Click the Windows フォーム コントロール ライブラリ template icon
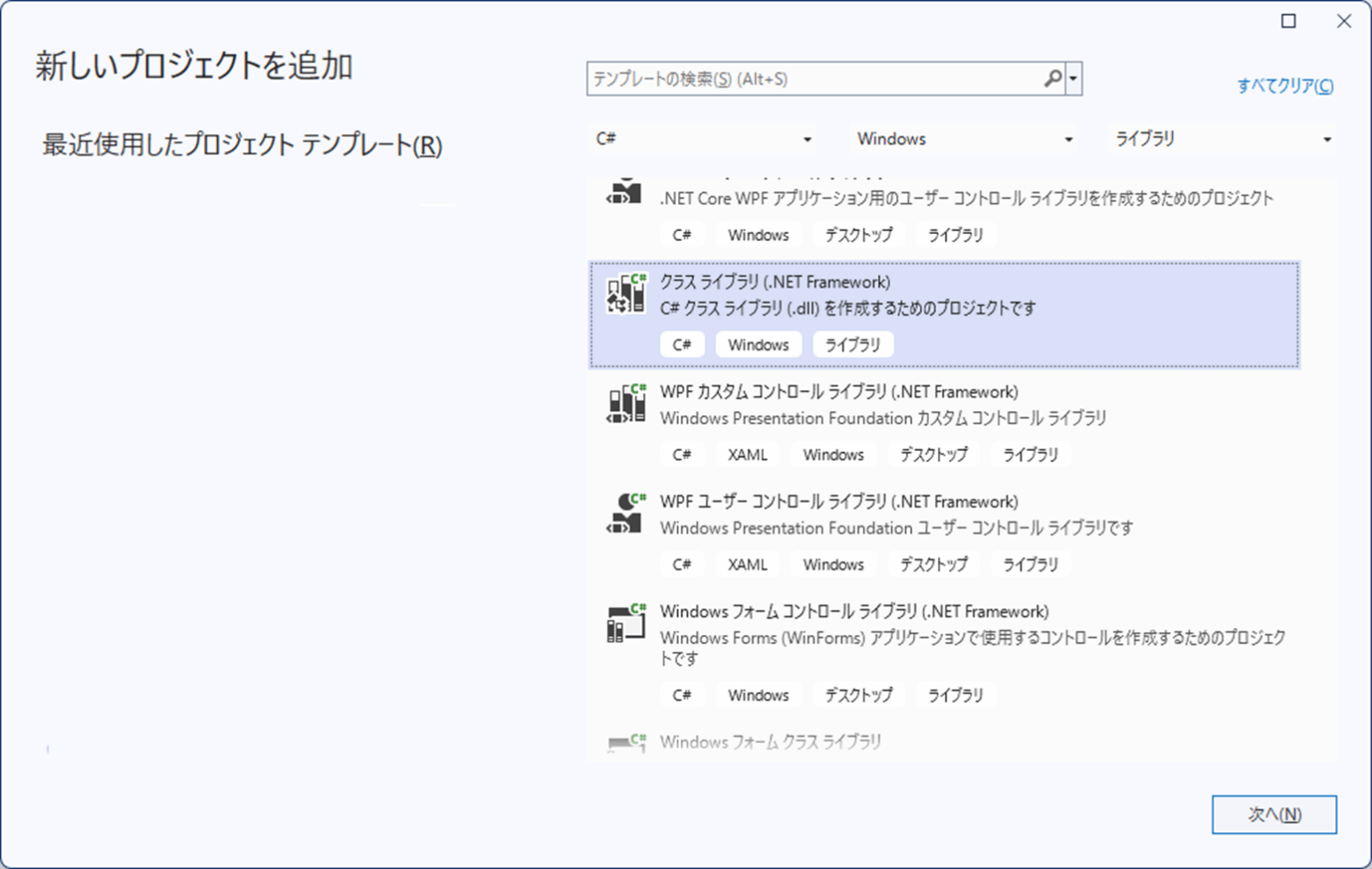1372x869 pixels. click(x=626, y=623)
